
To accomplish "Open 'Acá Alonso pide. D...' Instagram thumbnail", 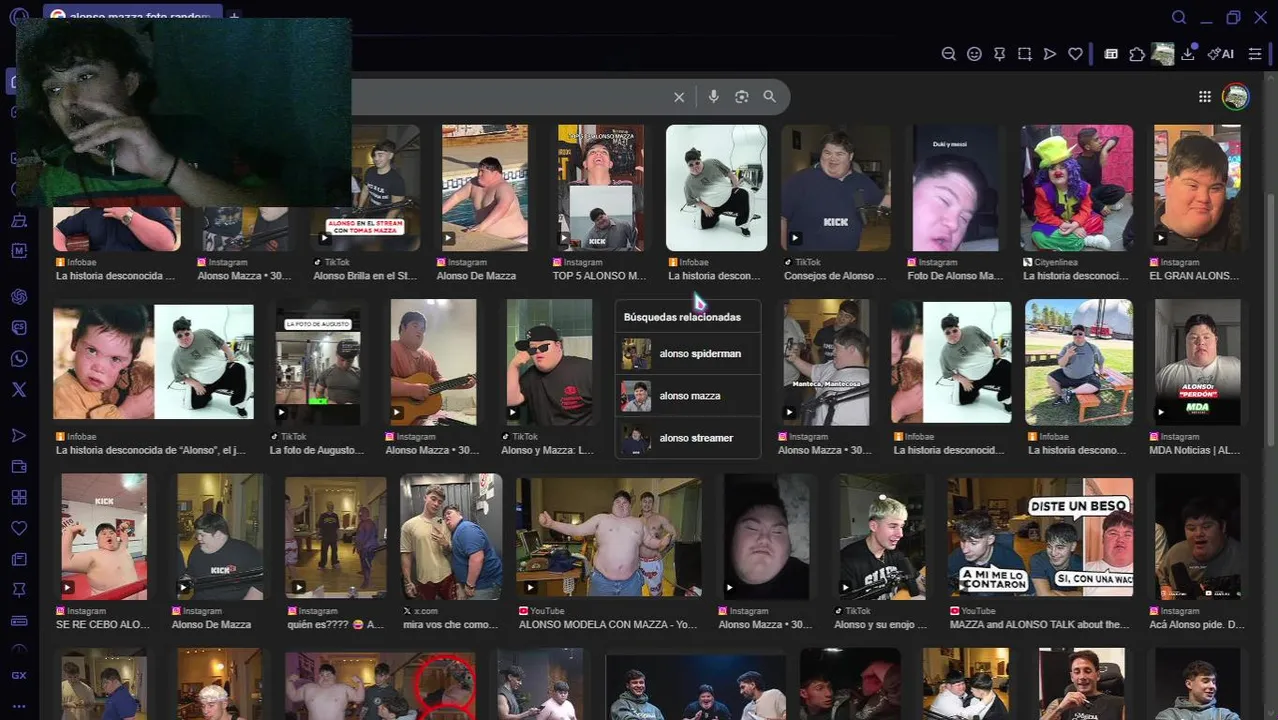I will click(x=1197, y=536).
